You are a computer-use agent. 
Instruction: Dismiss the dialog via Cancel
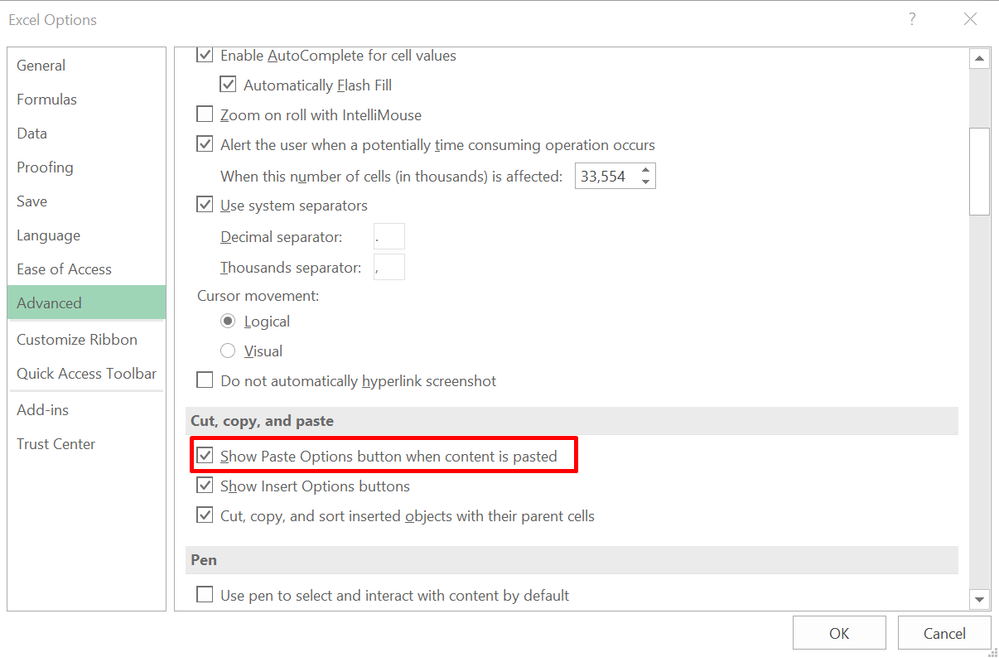coord(943,632)
